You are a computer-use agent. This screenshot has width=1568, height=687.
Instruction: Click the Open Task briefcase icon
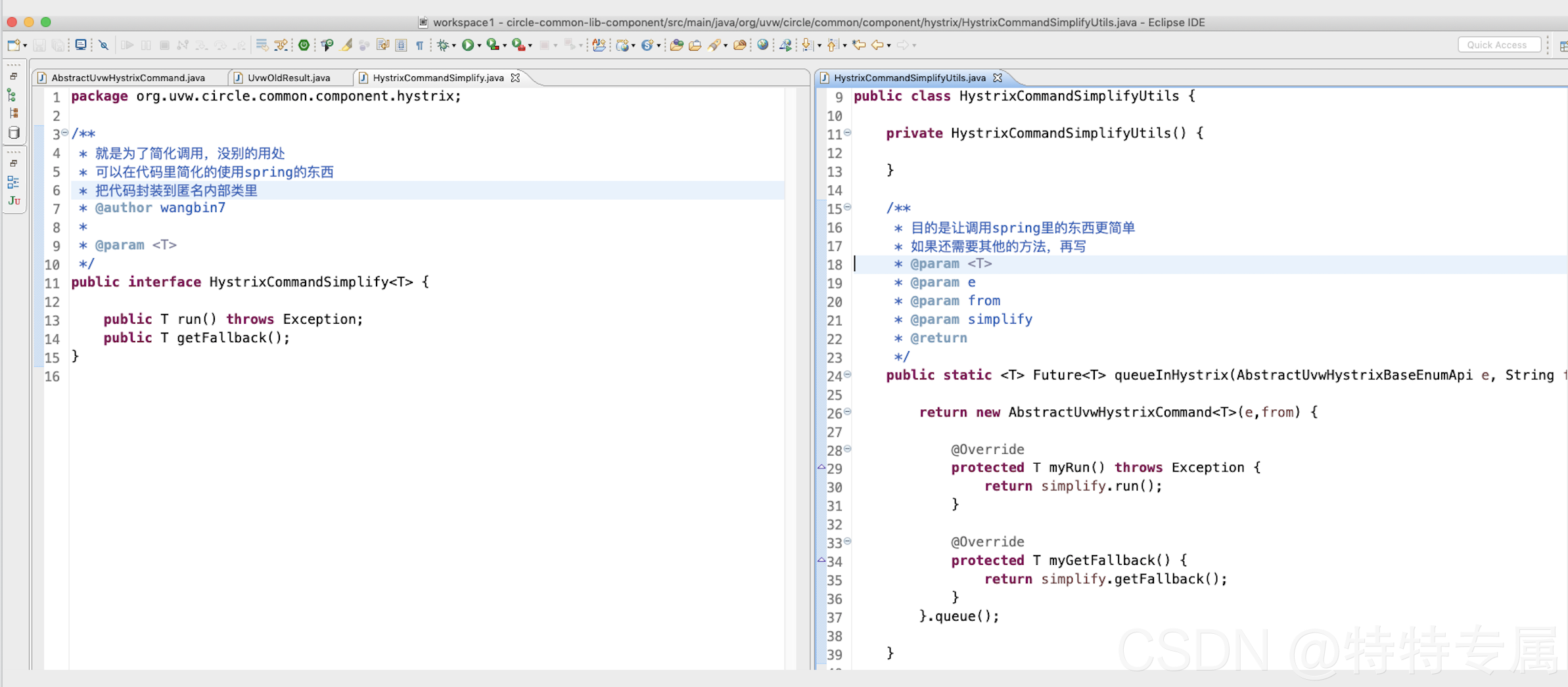point(695,45)
